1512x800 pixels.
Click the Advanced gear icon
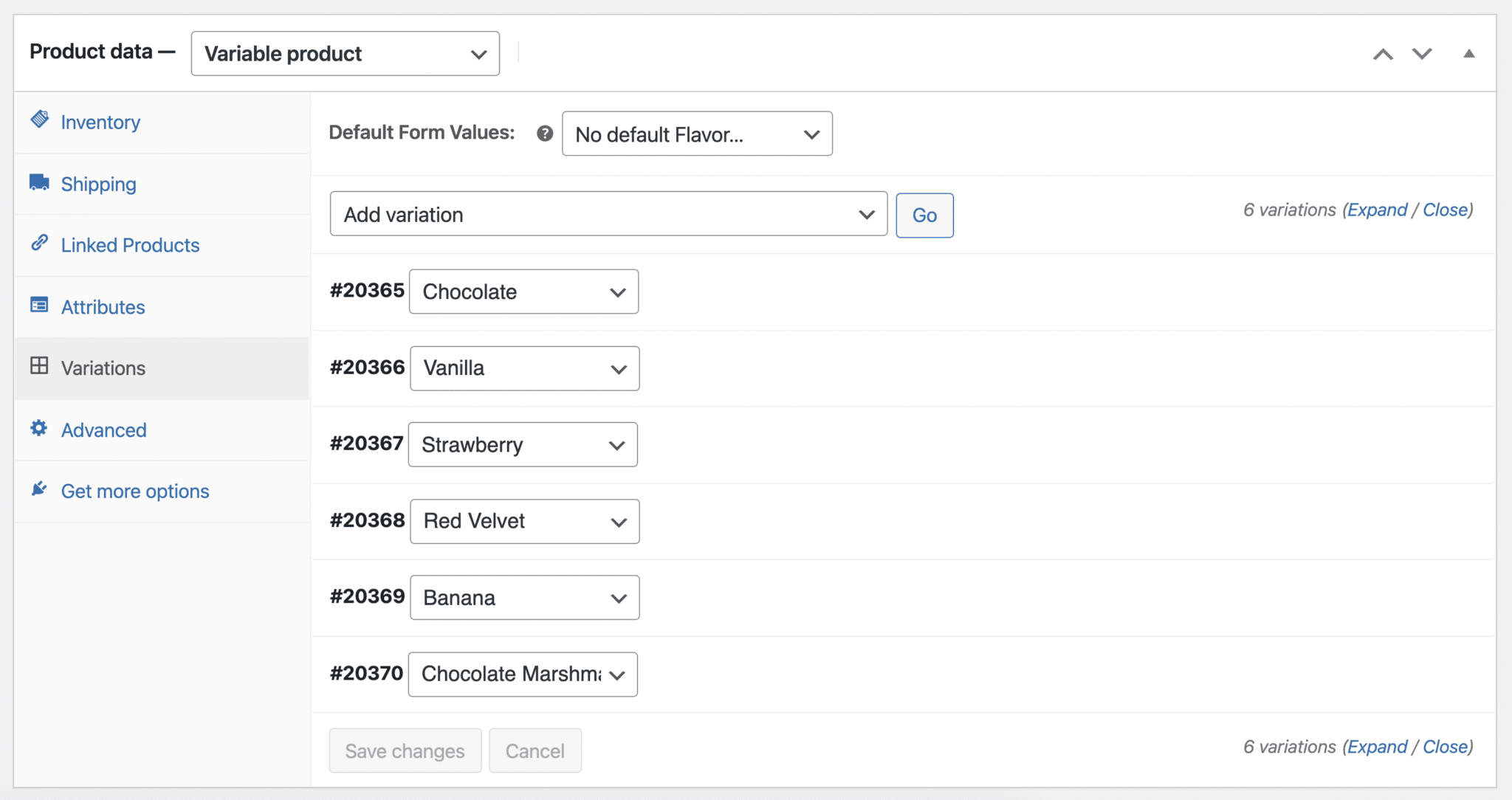coord(39,428)
